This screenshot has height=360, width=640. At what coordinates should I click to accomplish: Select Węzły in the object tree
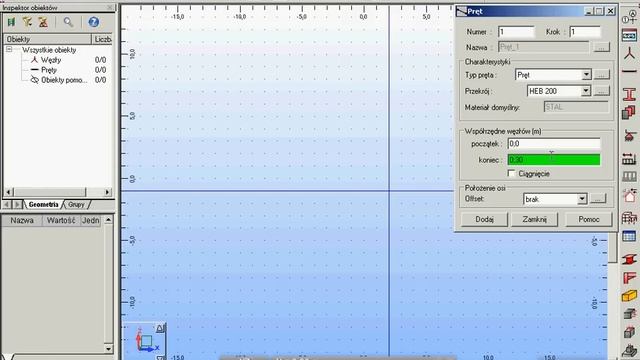coord(51,60)
